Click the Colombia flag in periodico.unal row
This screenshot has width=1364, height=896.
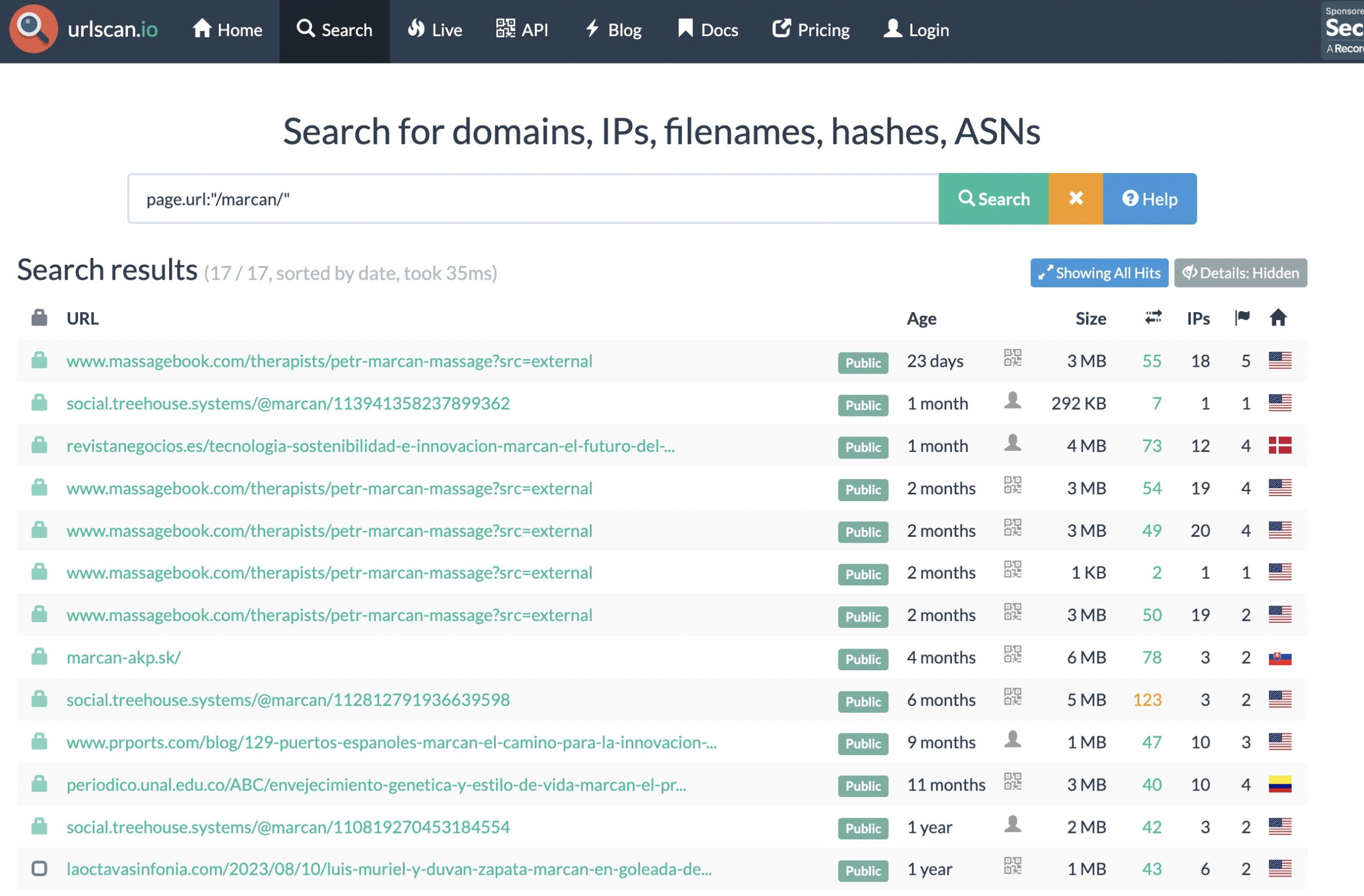point(1280,784)
